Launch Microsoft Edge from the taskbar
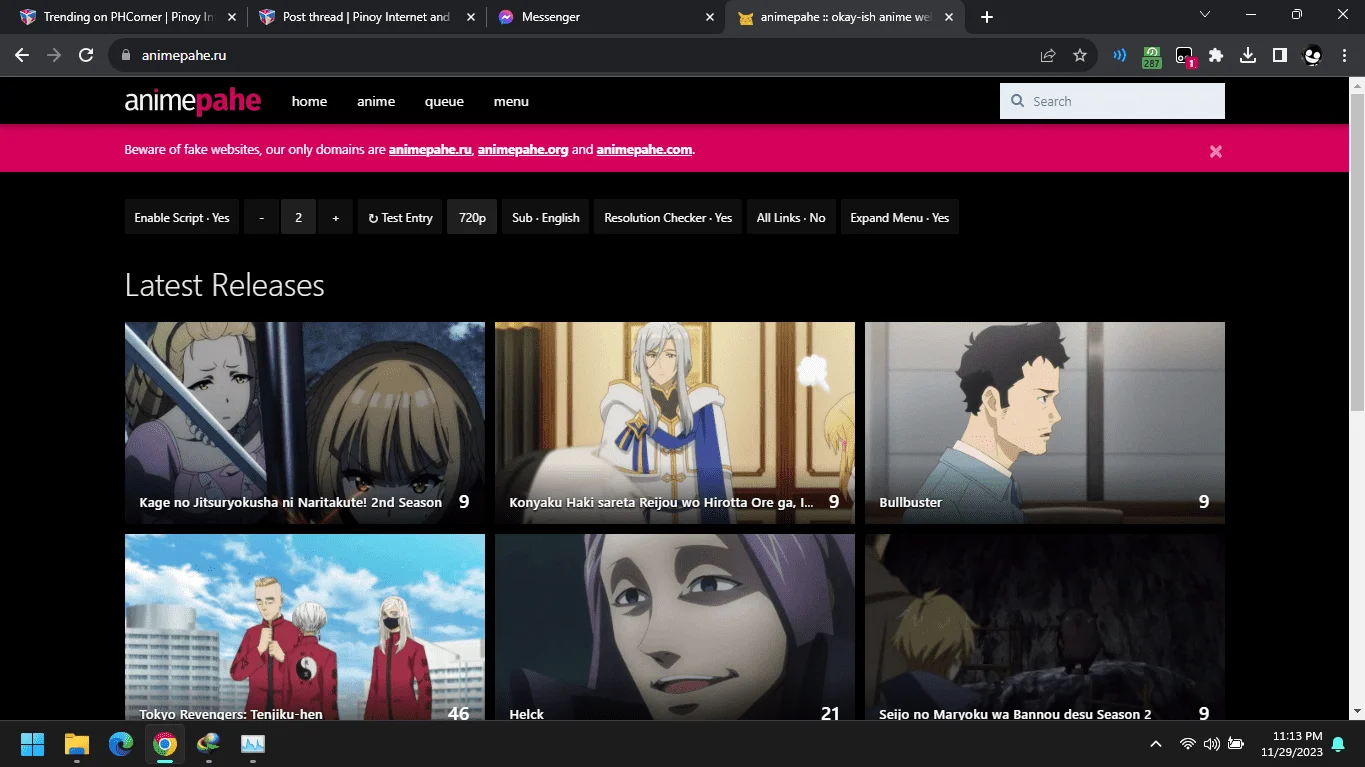Image resolution: width=1365 pixels, height=767 pixels. [121, 744]
